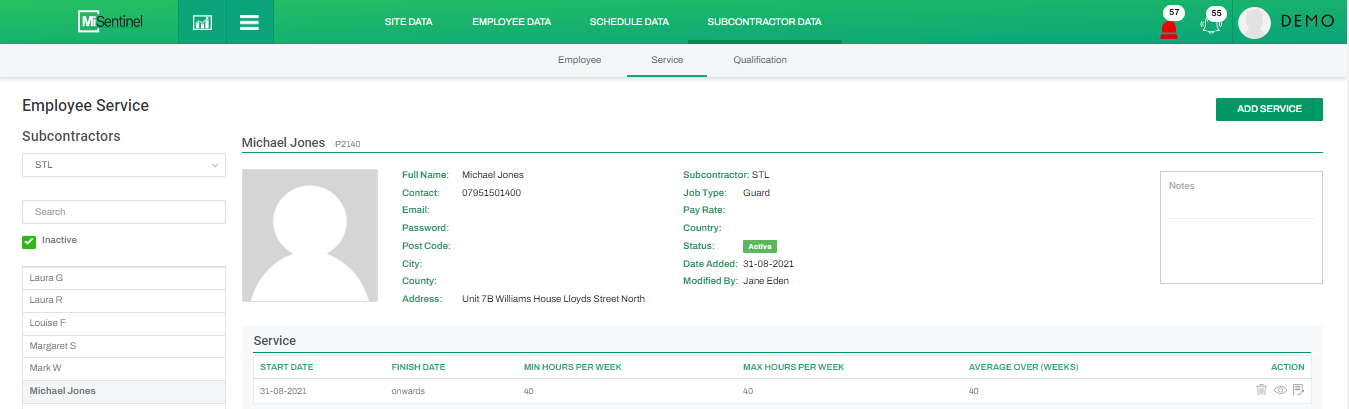Open the Schedule Data menu
Viewport: 1349px width, 409px height.
pos(629,22)
